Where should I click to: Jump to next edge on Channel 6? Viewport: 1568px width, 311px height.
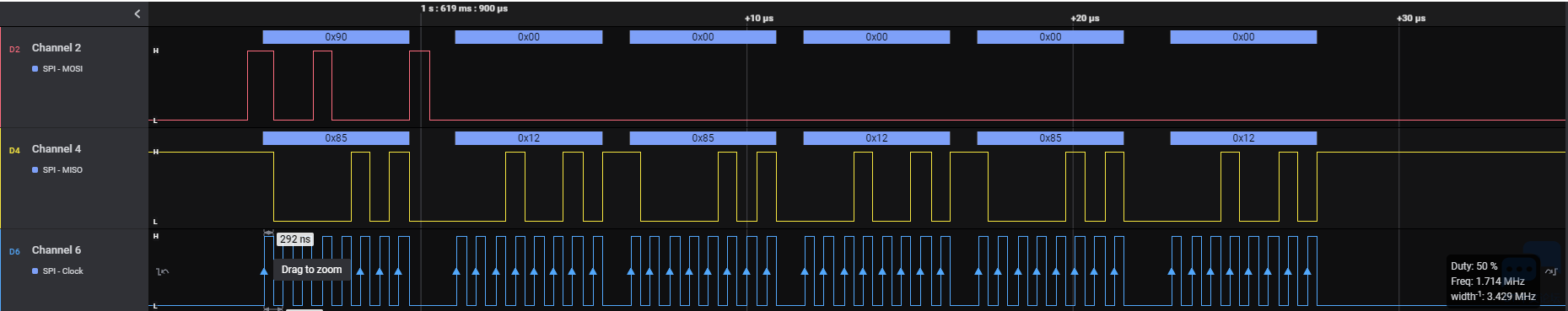1550,271
